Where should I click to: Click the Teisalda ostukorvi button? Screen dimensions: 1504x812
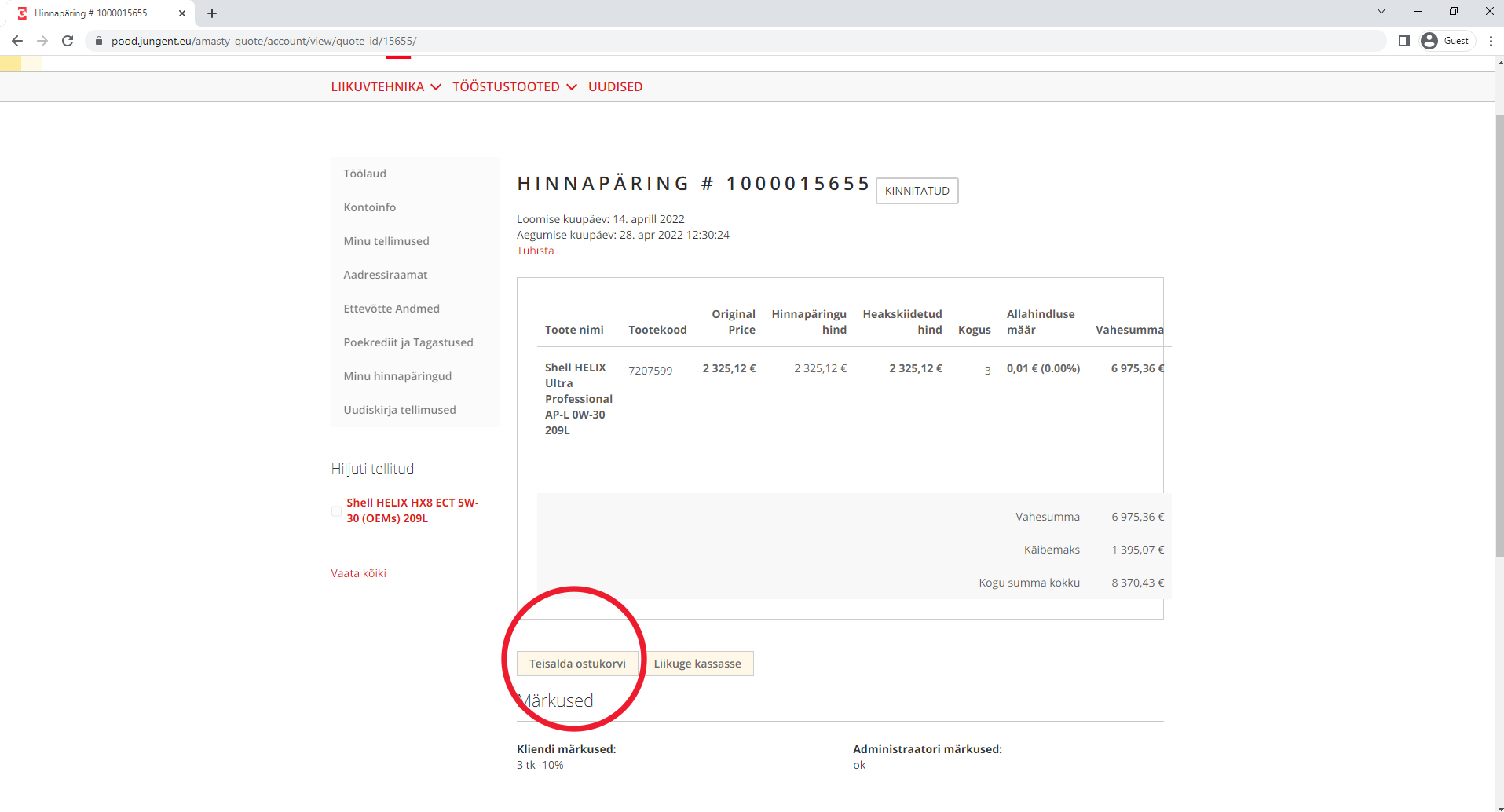(577, 664)
